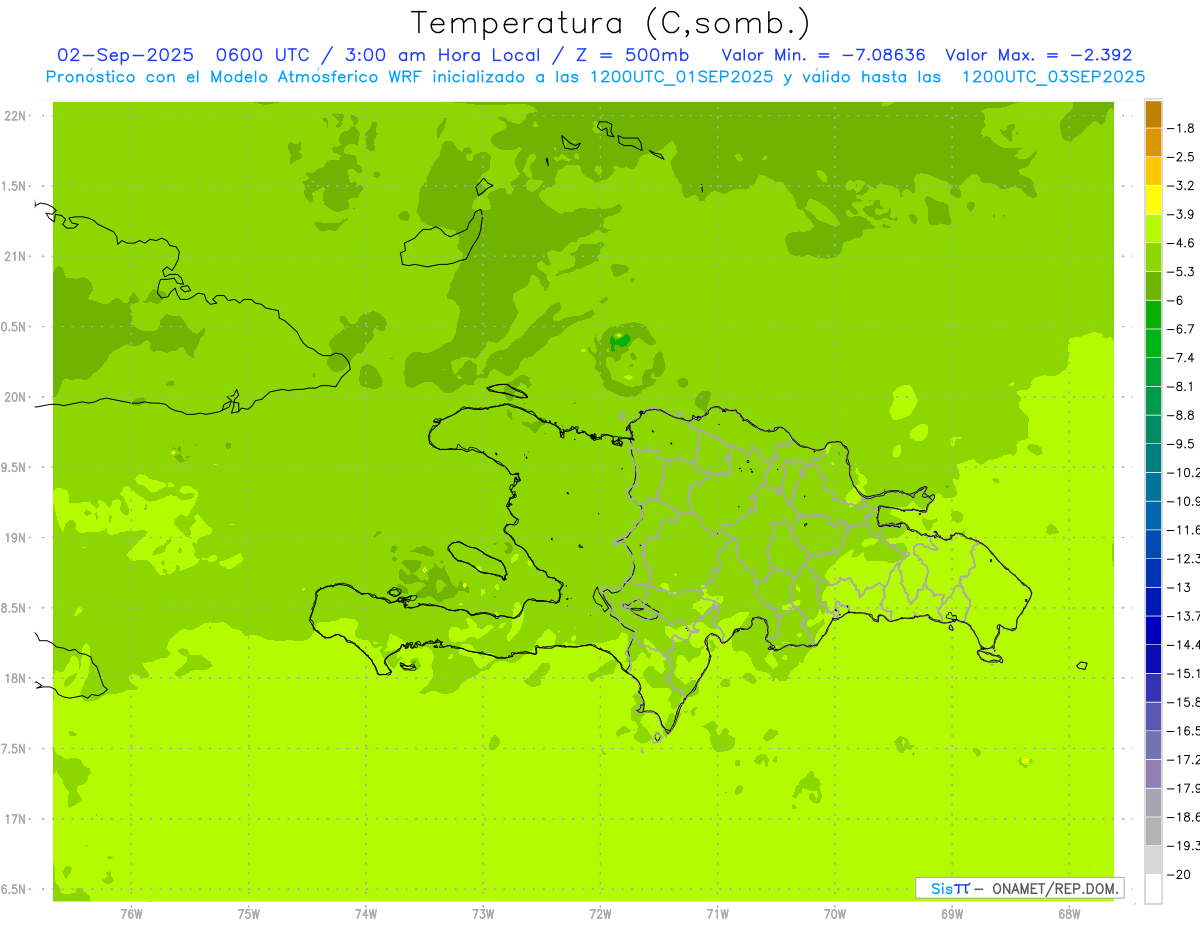Click the "-6" colorbar label
The width and height of the screenshot is (1200, 927).
[1177, 300]
